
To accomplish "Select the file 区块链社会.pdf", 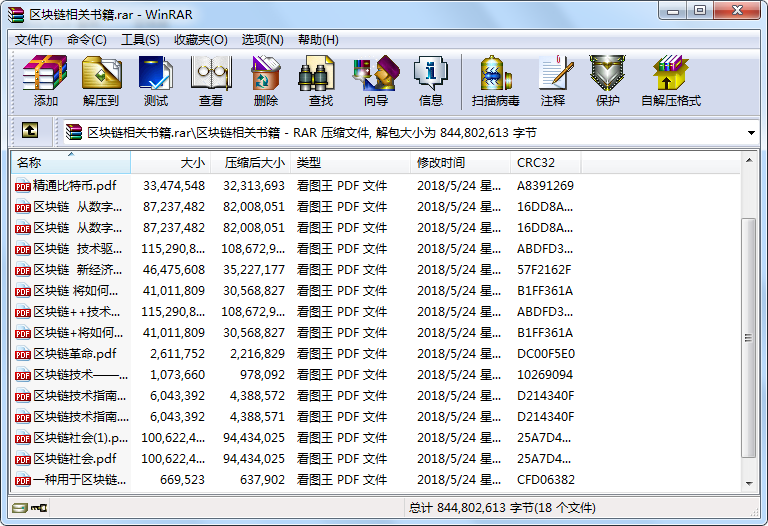I will [x=75, y=458].
